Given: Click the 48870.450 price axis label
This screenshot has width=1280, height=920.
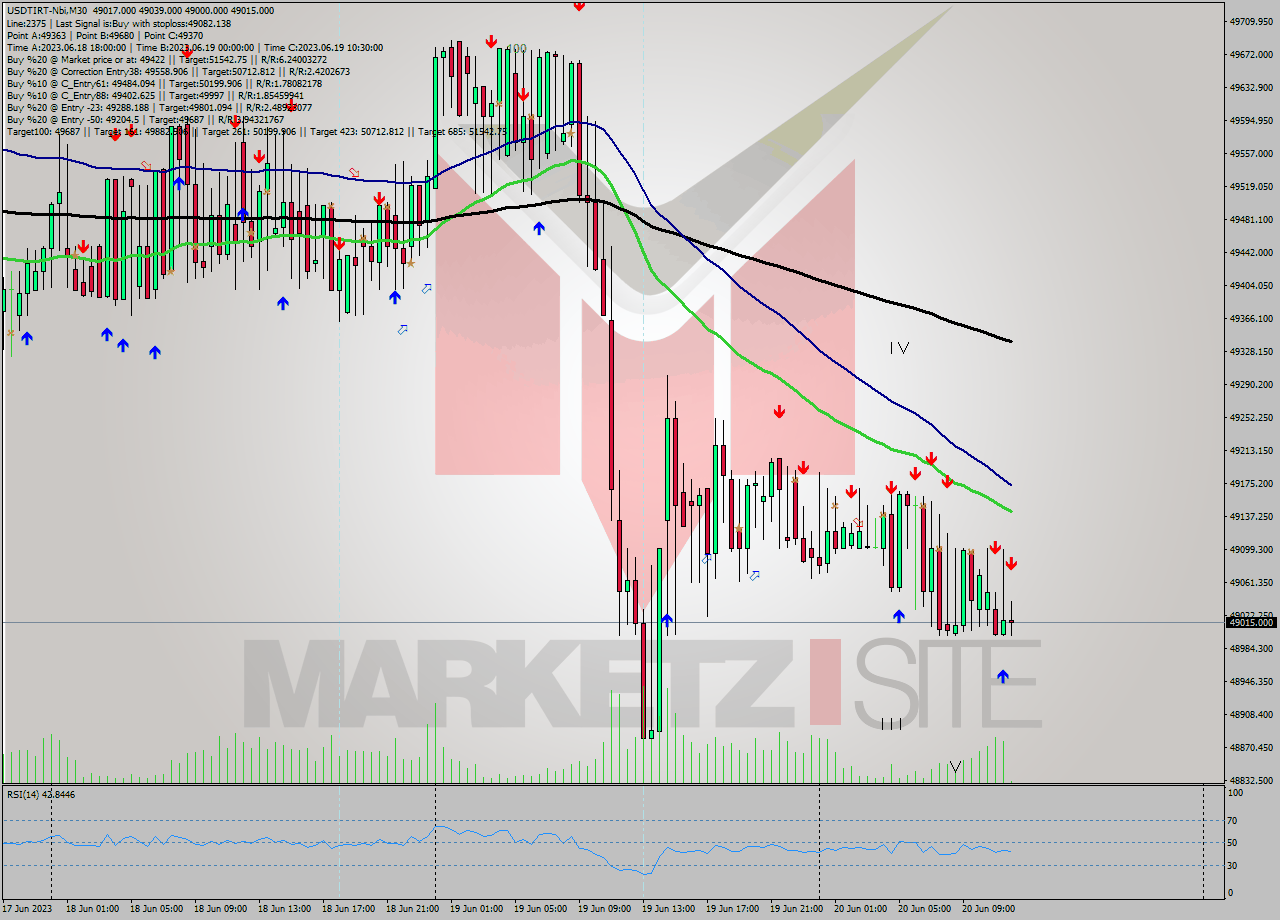Looking at the screenshot, I should pyautogui.click(x=1251, y=747).
